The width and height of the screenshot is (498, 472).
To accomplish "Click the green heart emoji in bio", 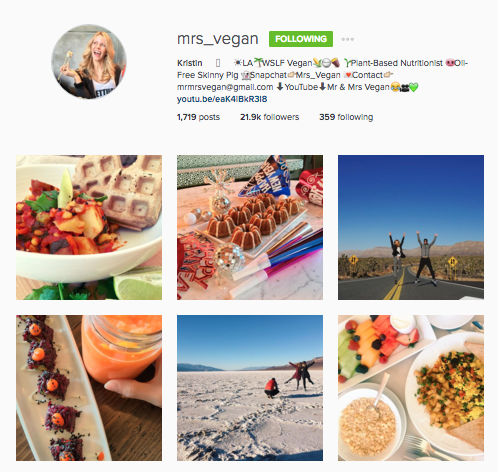I will click(414, 87).
